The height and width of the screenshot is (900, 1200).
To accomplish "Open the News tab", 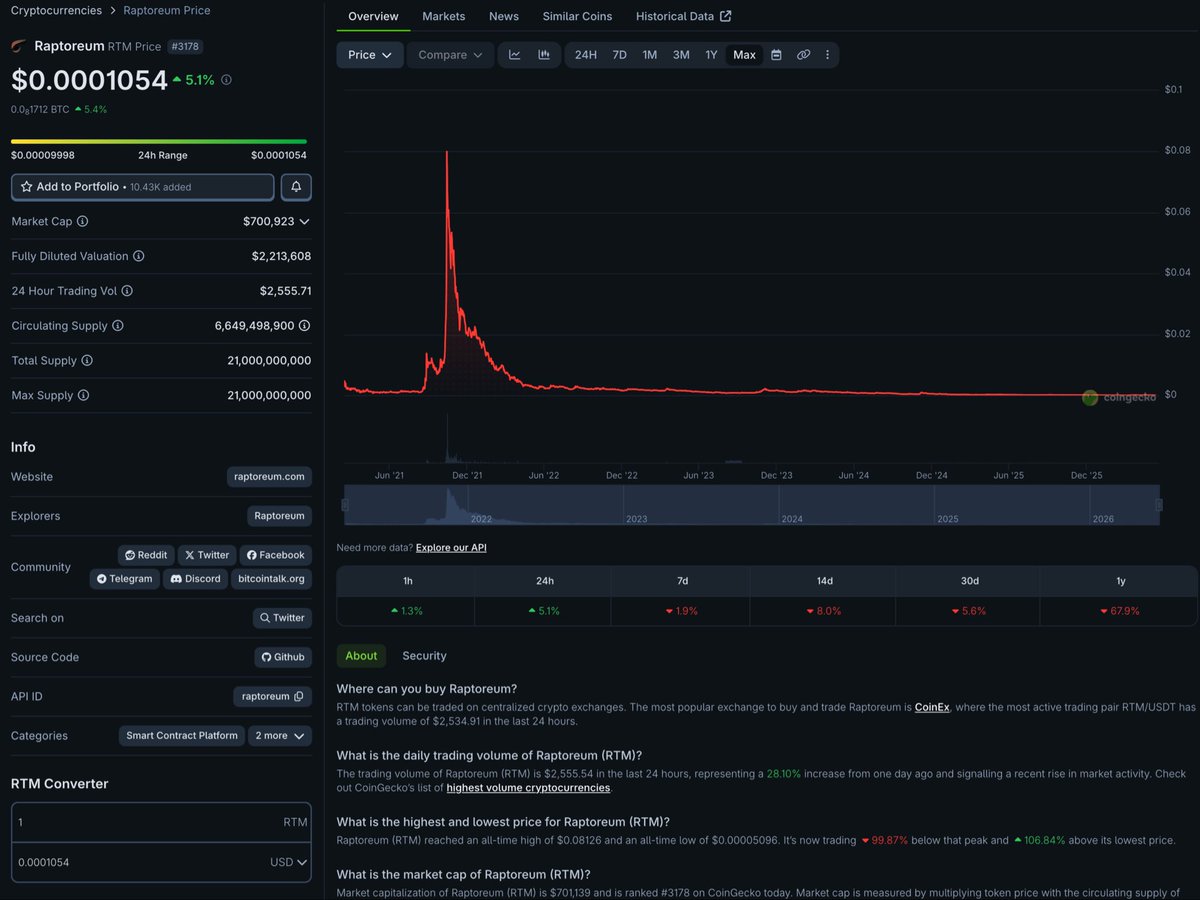I will (x=504, y=16).
